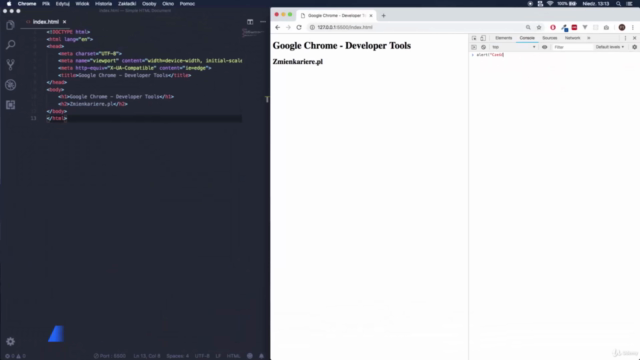Viewport: 640px width, 360px height.
Task: Go back in Chrome
Action: tap(278, 27)
